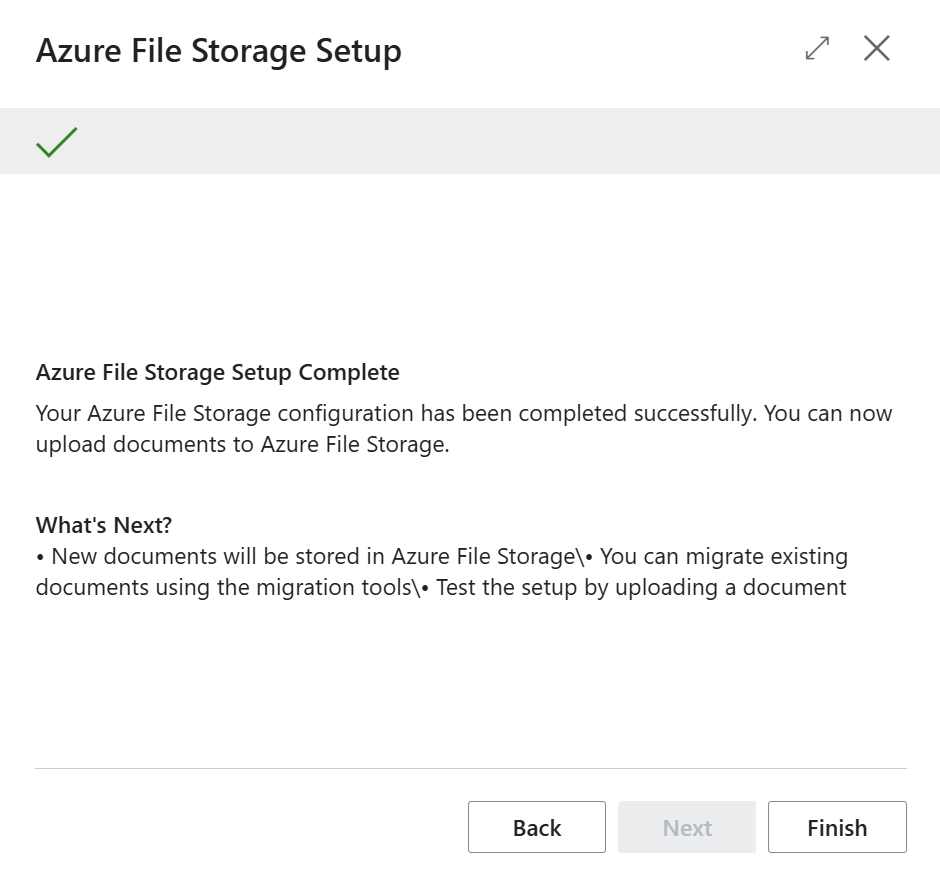Close the Azure File Storage Setup dialog
This screenshot has width=940, height=887.
tap(876, 48)
